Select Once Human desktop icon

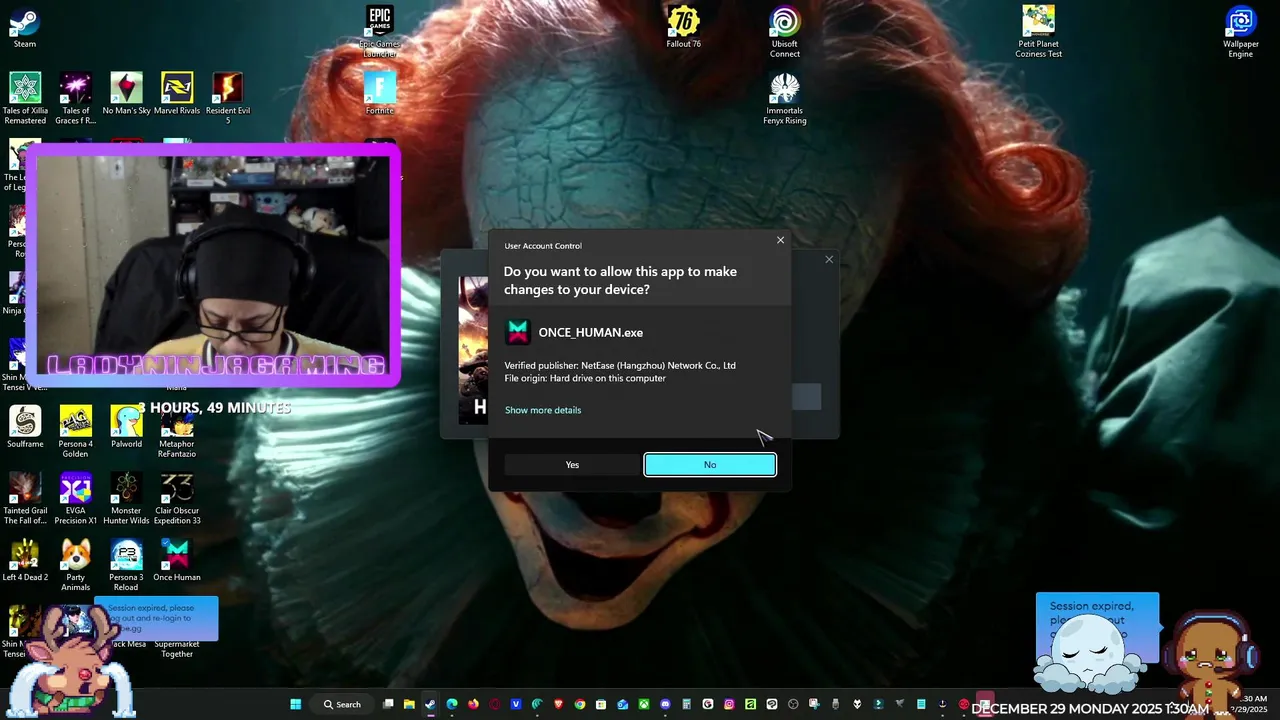click(x=177, y=560)
